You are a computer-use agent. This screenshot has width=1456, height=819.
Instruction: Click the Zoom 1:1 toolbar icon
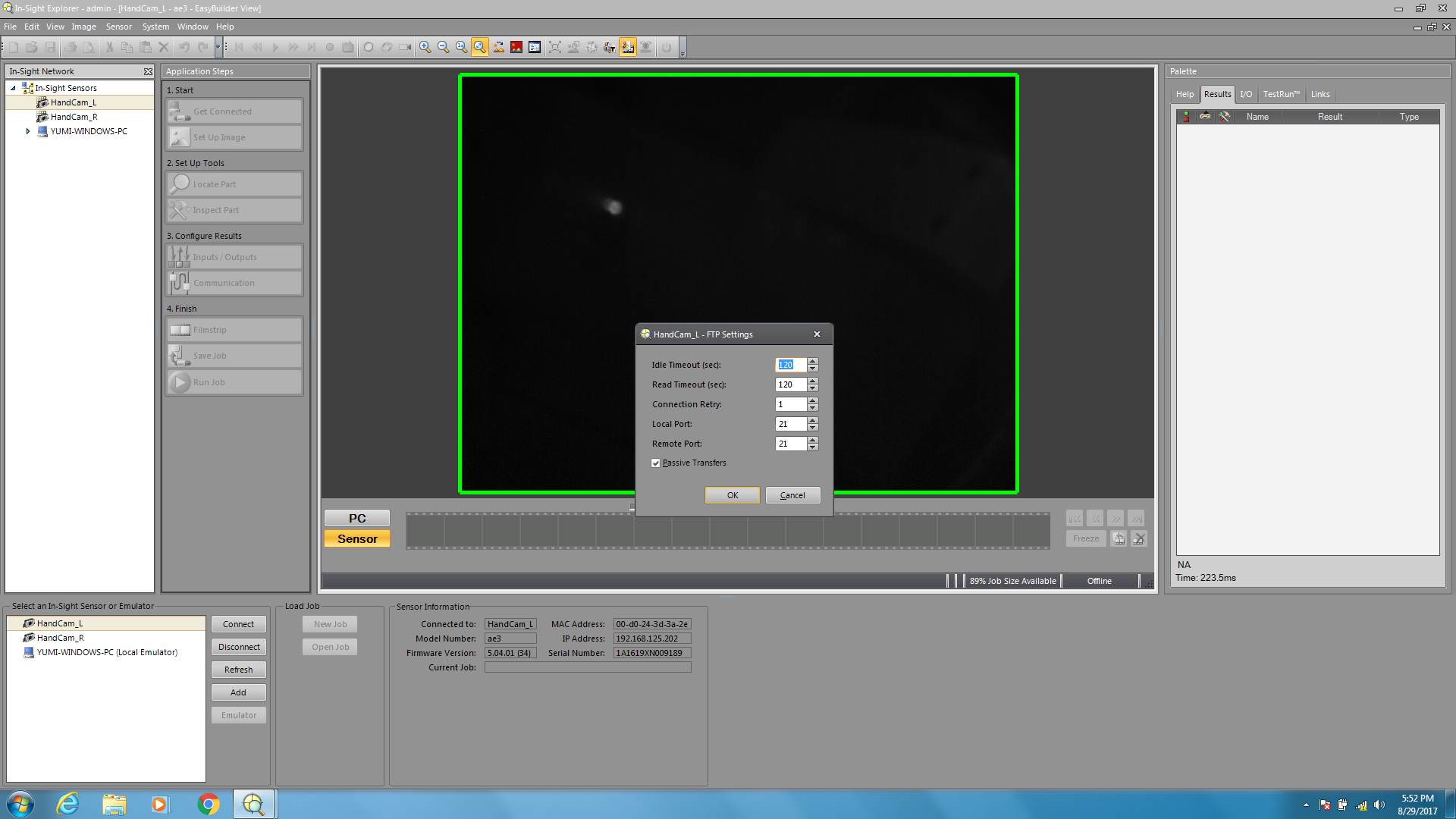click(x=462, y=47)
